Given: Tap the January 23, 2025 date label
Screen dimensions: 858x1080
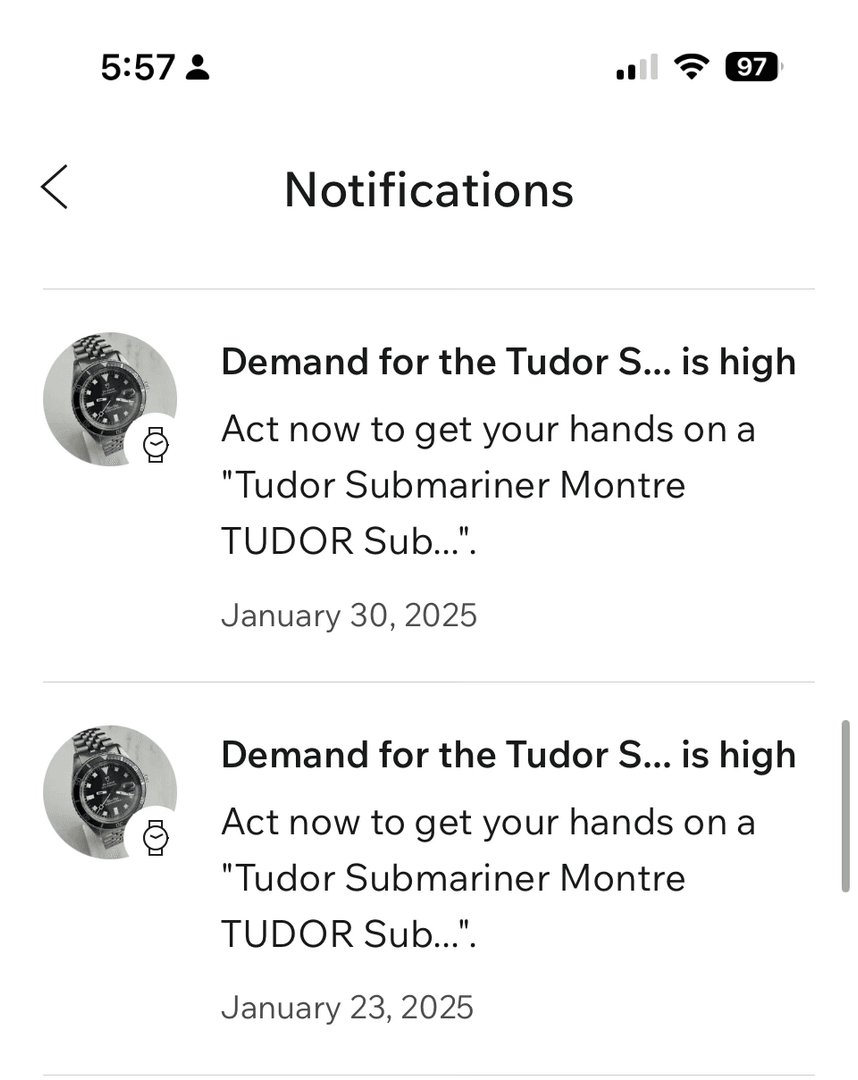Looking at the screenshot, I should 347,1007.
